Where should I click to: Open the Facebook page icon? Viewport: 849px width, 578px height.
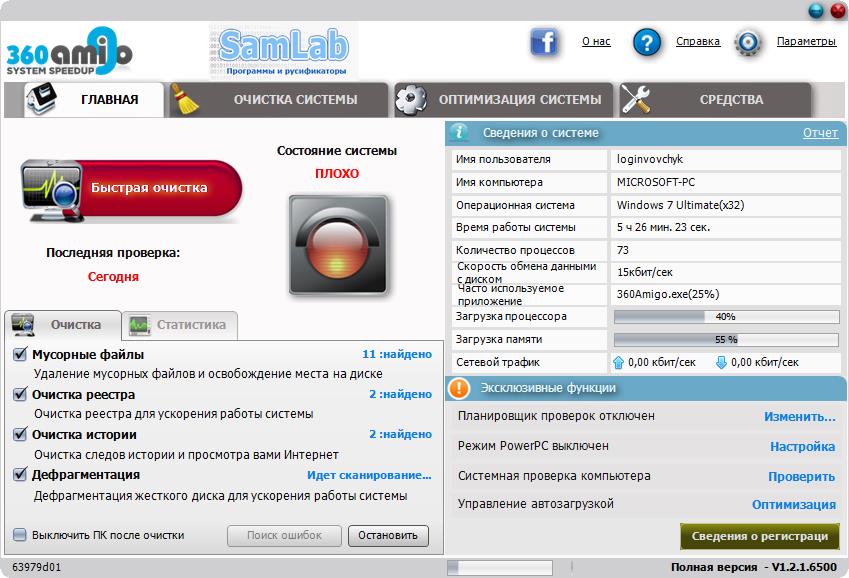tap(544, 42)
